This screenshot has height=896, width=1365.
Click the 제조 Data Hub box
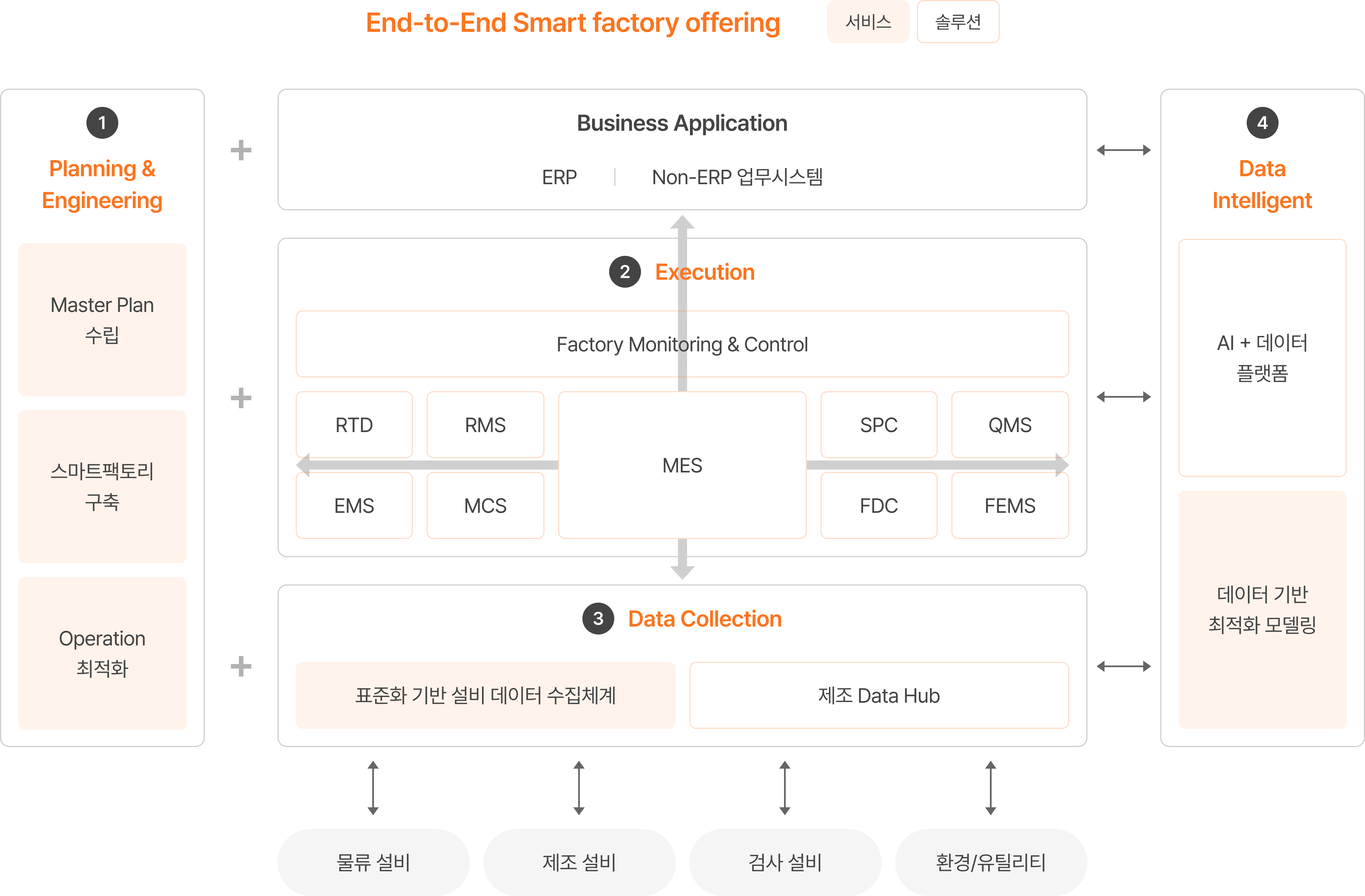click(879, 695)
